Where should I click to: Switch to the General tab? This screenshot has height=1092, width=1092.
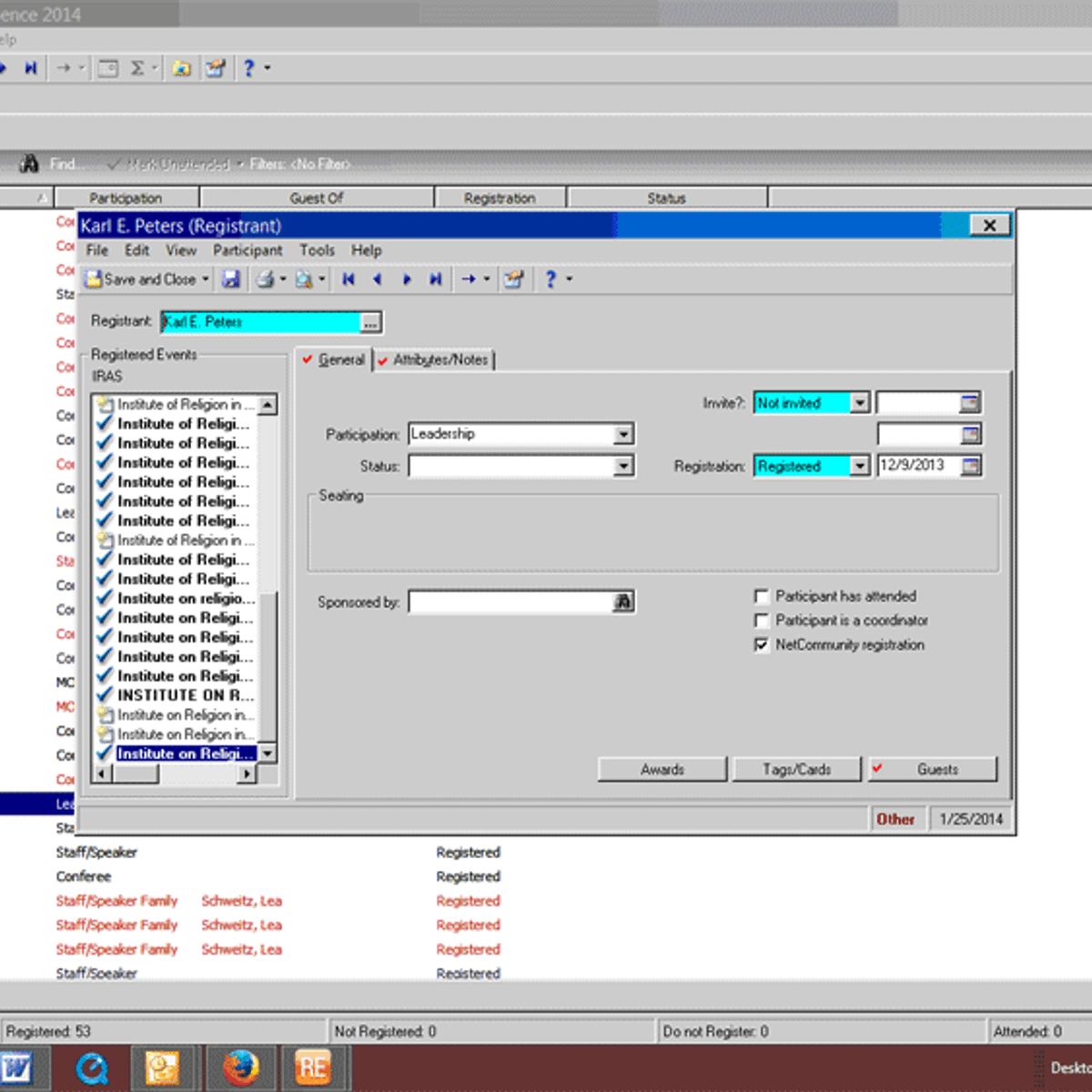tap(333, 359)
